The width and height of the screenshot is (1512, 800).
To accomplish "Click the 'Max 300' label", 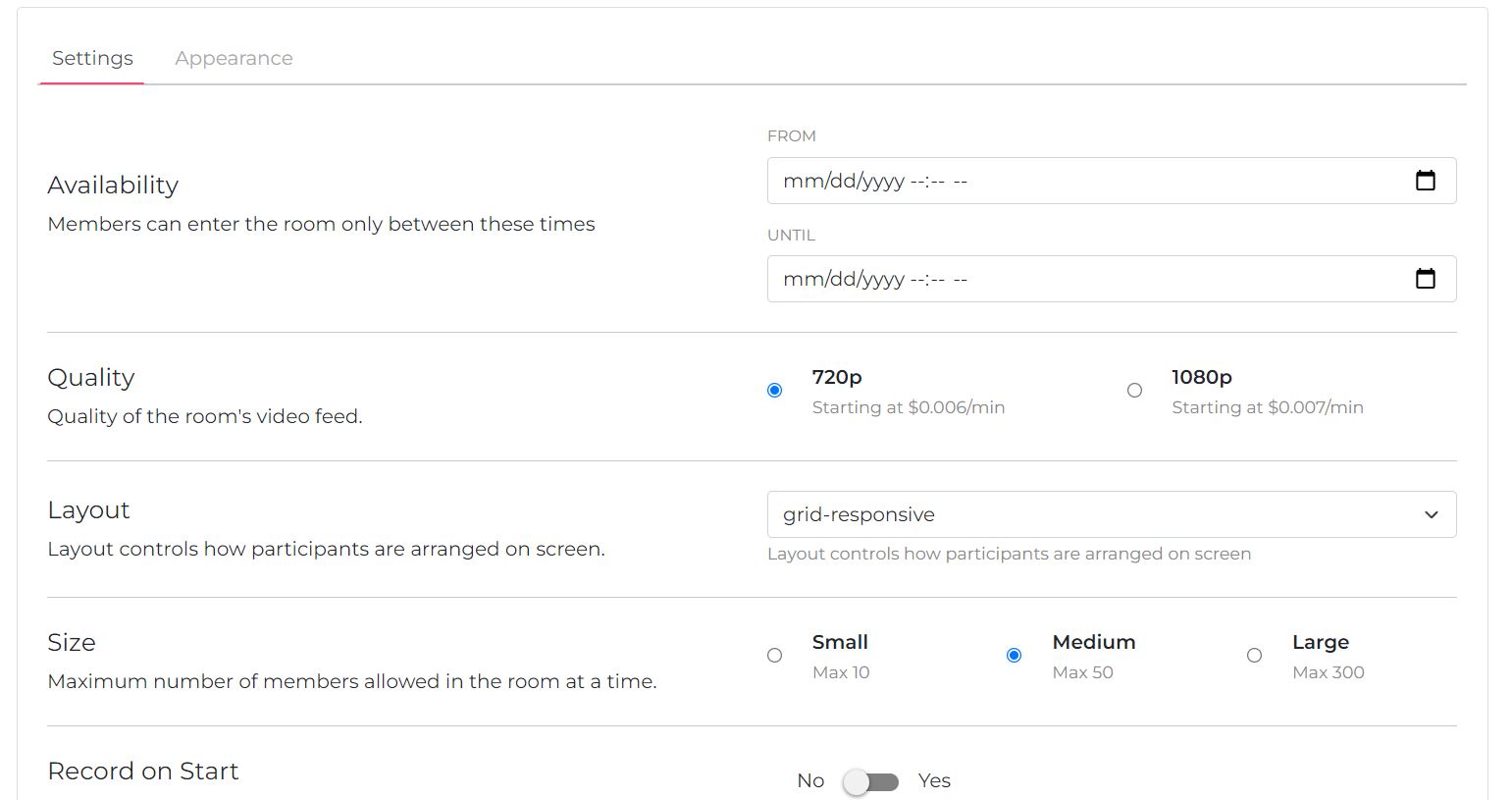I will click(1329, 672).
